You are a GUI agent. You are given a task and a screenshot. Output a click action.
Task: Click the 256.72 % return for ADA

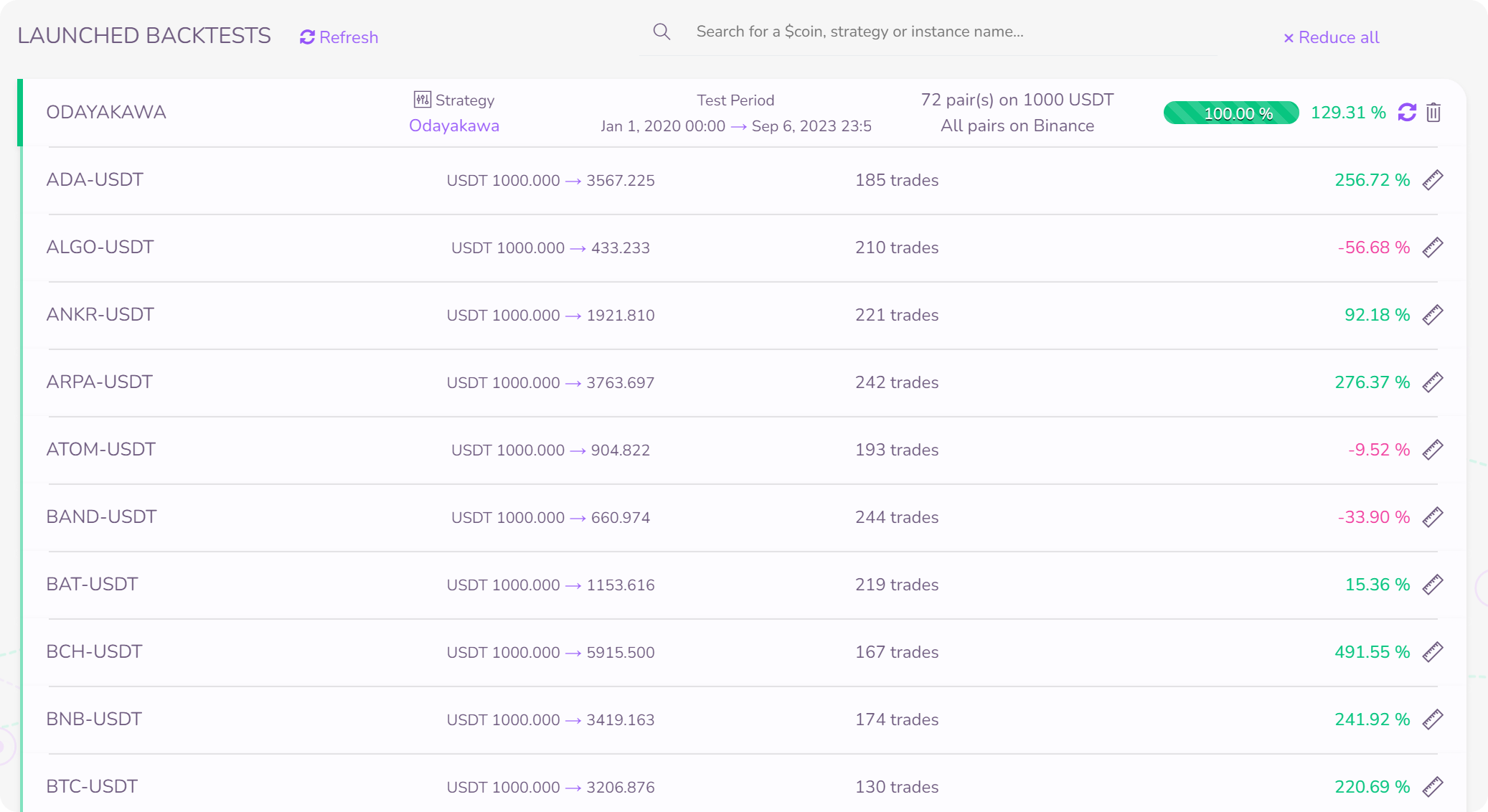(x=1372, y=180)
